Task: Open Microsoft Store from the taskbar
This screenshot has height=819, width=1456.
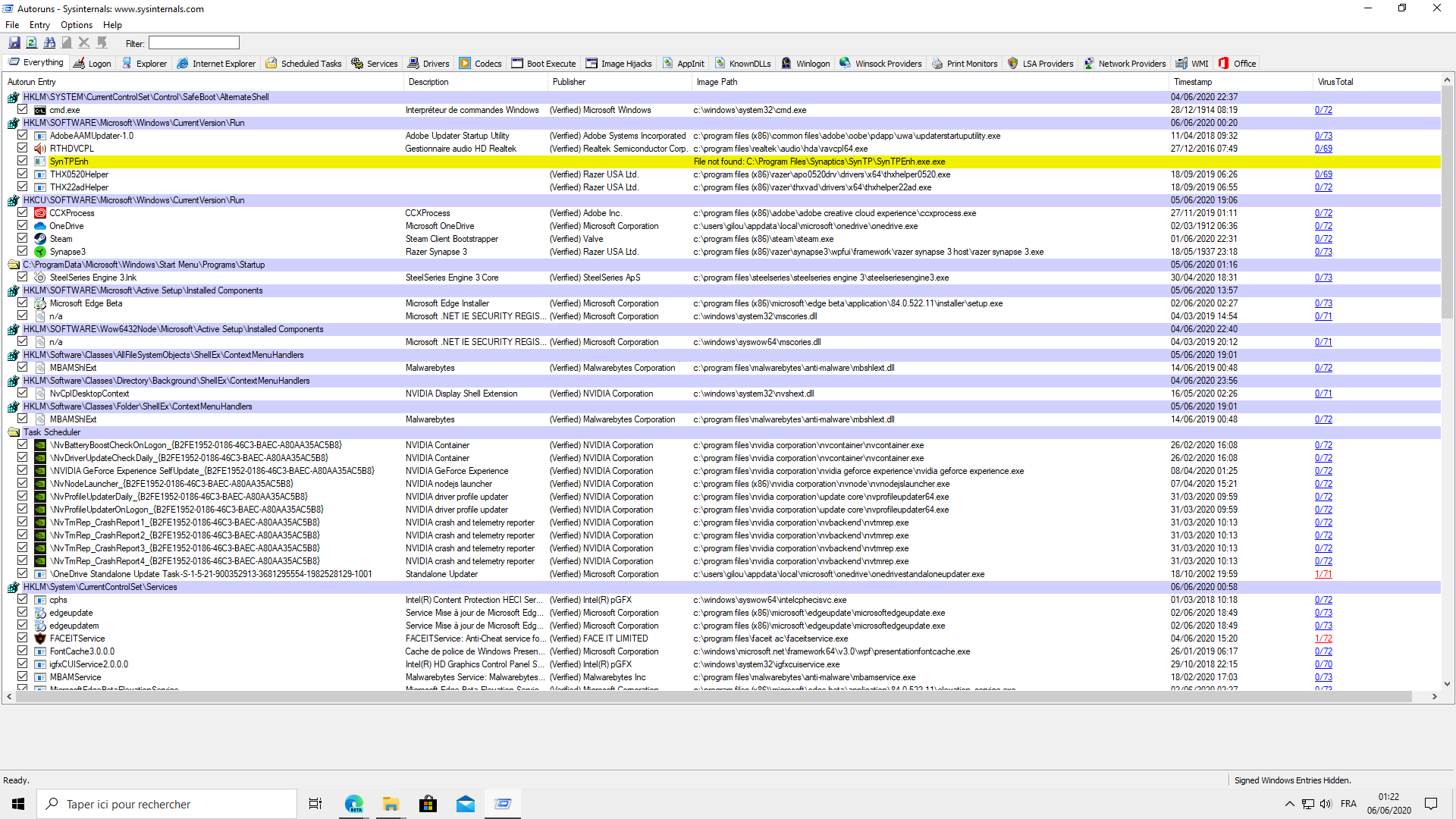Action: tap(428, 804)
